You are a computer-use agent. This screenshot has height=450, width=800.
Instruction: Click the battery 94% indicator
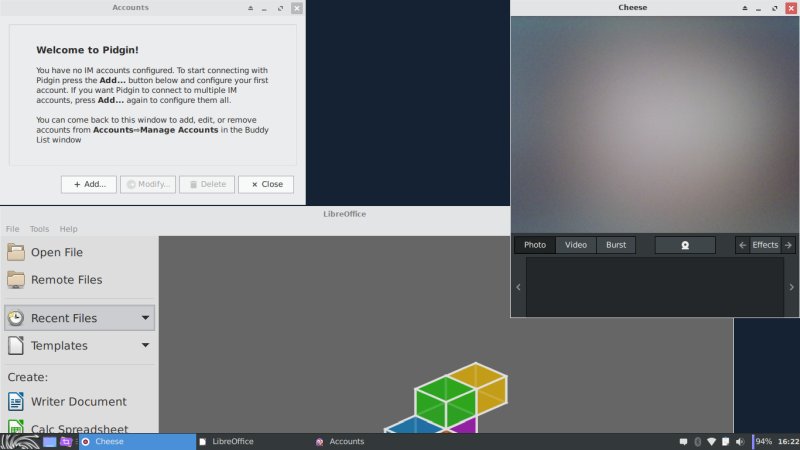[762, 442]
